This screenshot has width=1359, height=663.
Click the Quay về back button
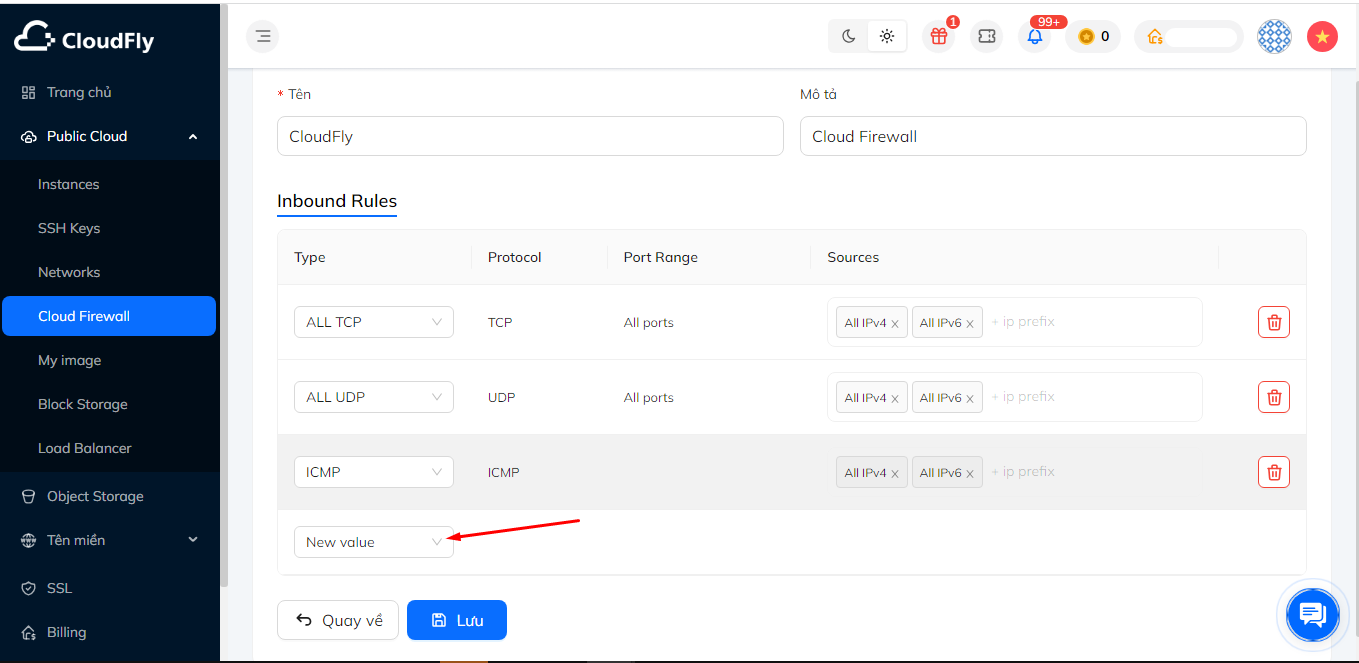click(x=338, y=620)
